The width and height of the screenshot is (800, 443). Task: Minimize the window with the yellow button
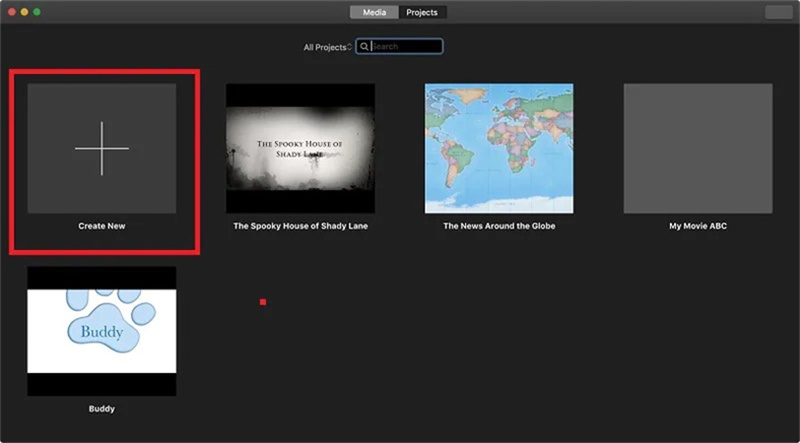(24, 12)
